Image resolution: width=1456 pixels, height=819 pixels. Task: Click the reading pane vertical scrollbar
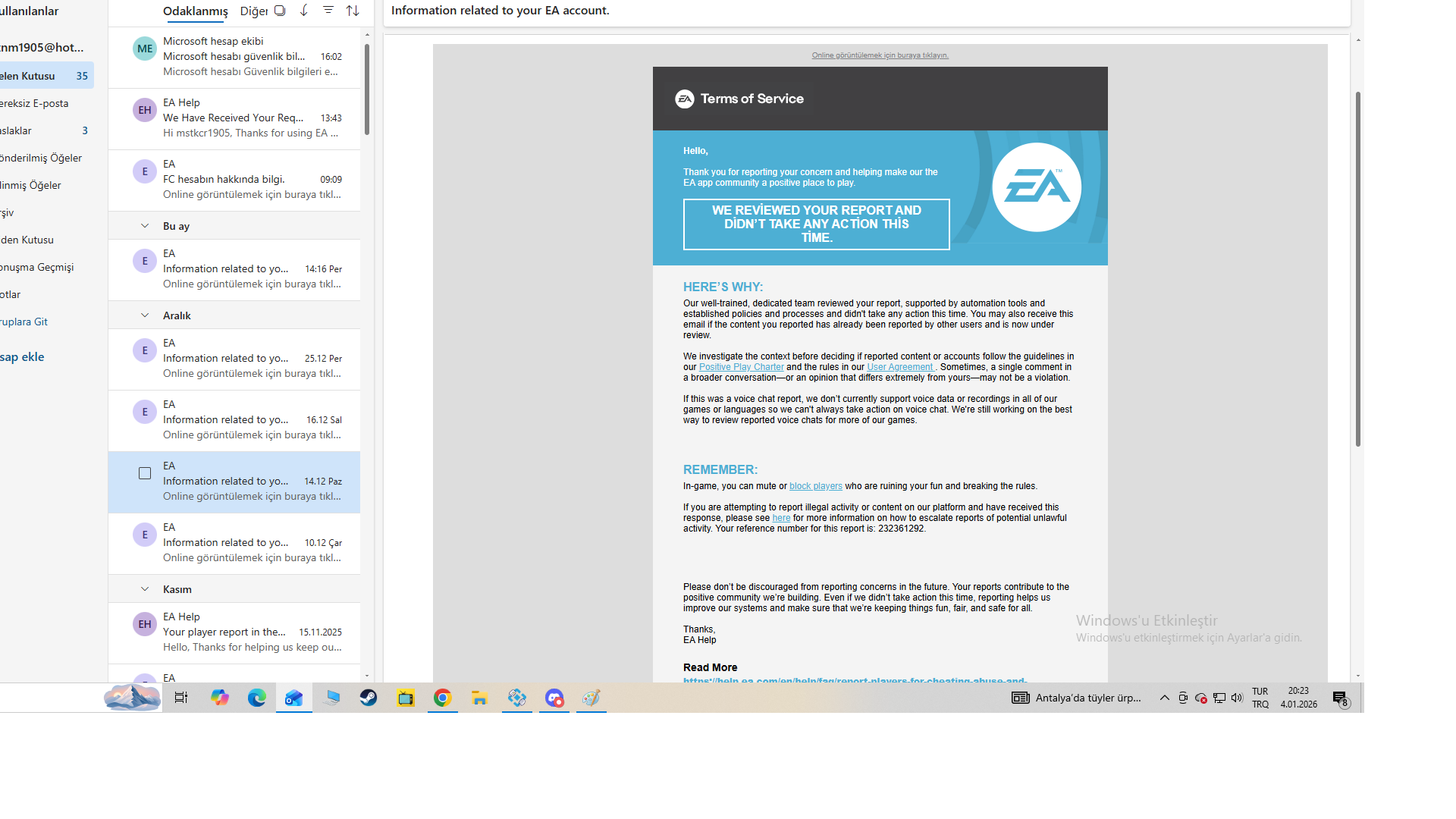click(1357, 269)
